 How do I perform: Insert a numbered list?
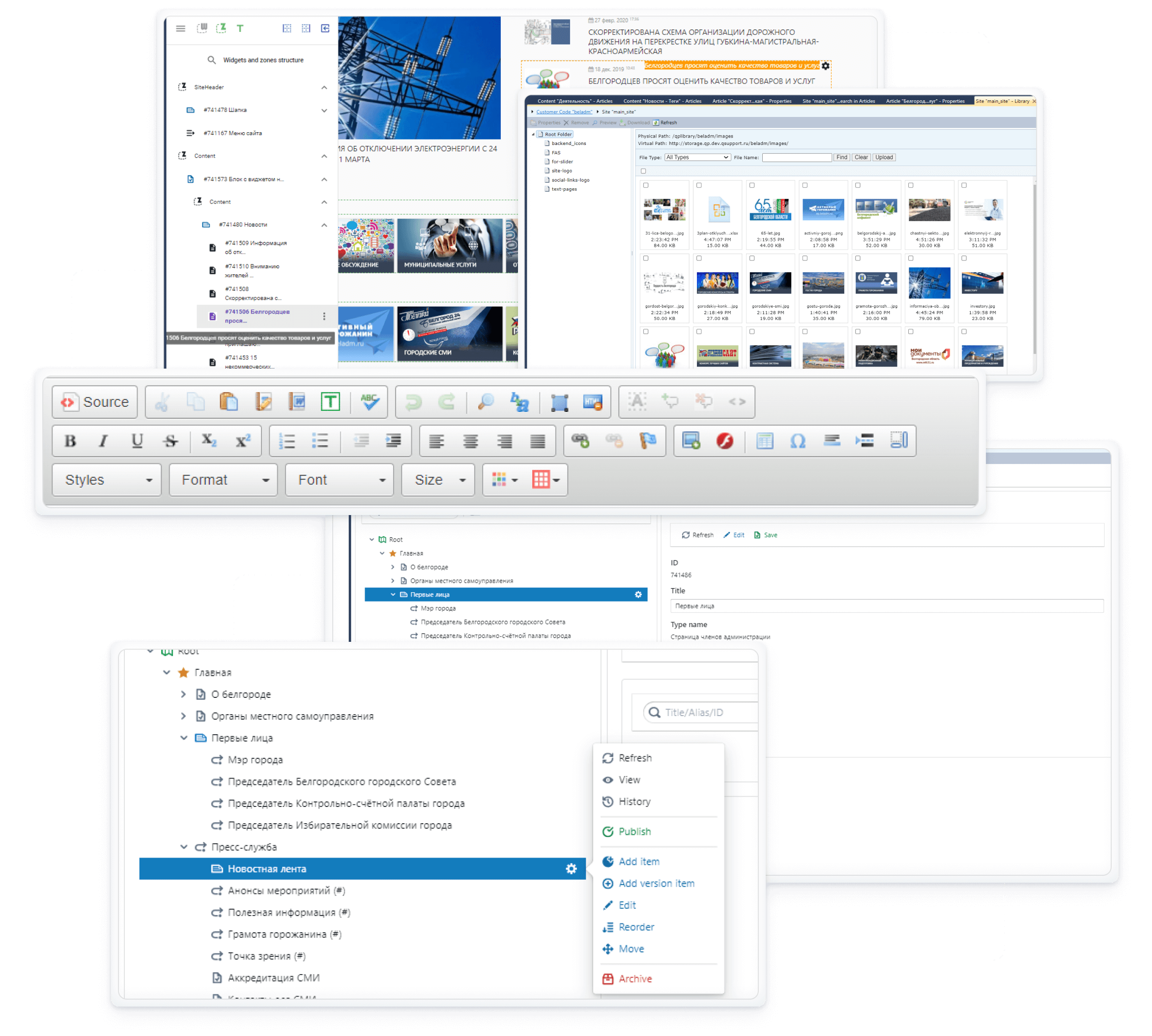[287, 441]
